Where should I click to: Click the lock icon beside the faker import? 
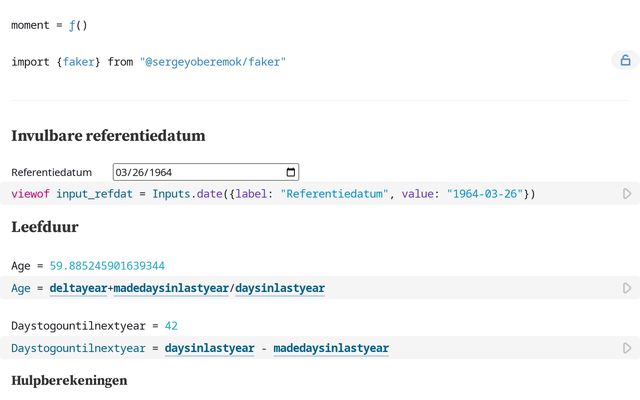[x=625, y=61]
